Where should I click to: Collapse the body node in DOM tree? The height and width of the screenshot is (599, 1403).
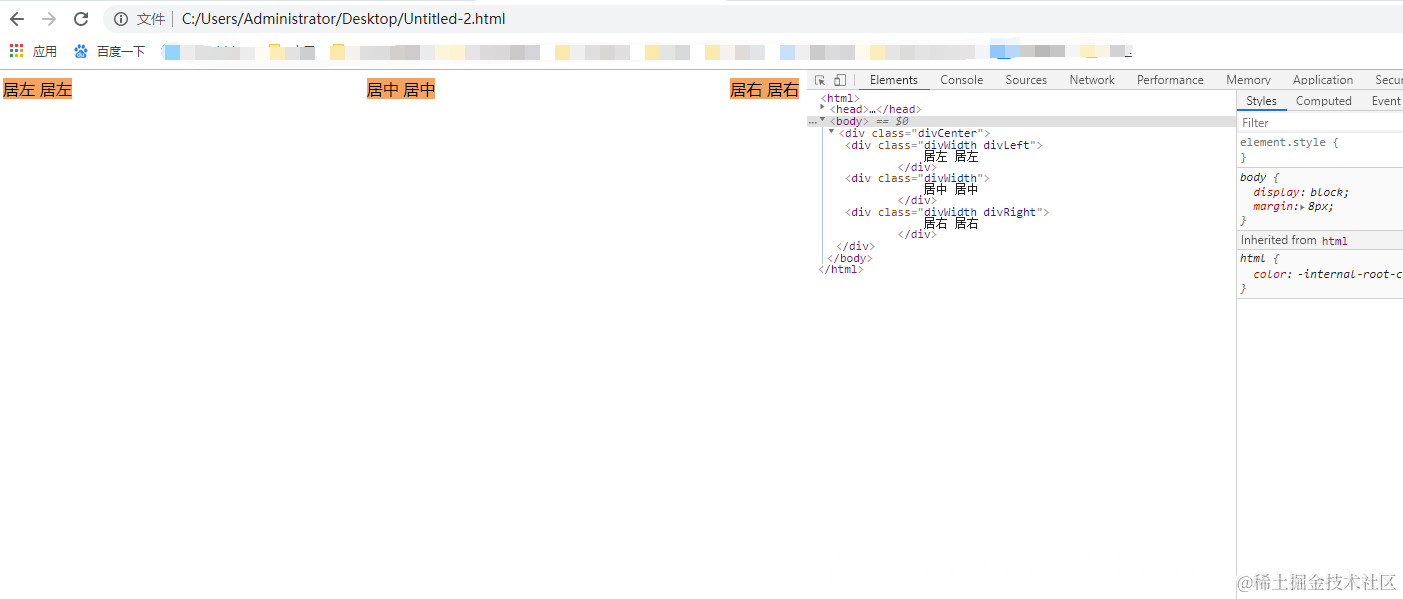click(823, 120)
